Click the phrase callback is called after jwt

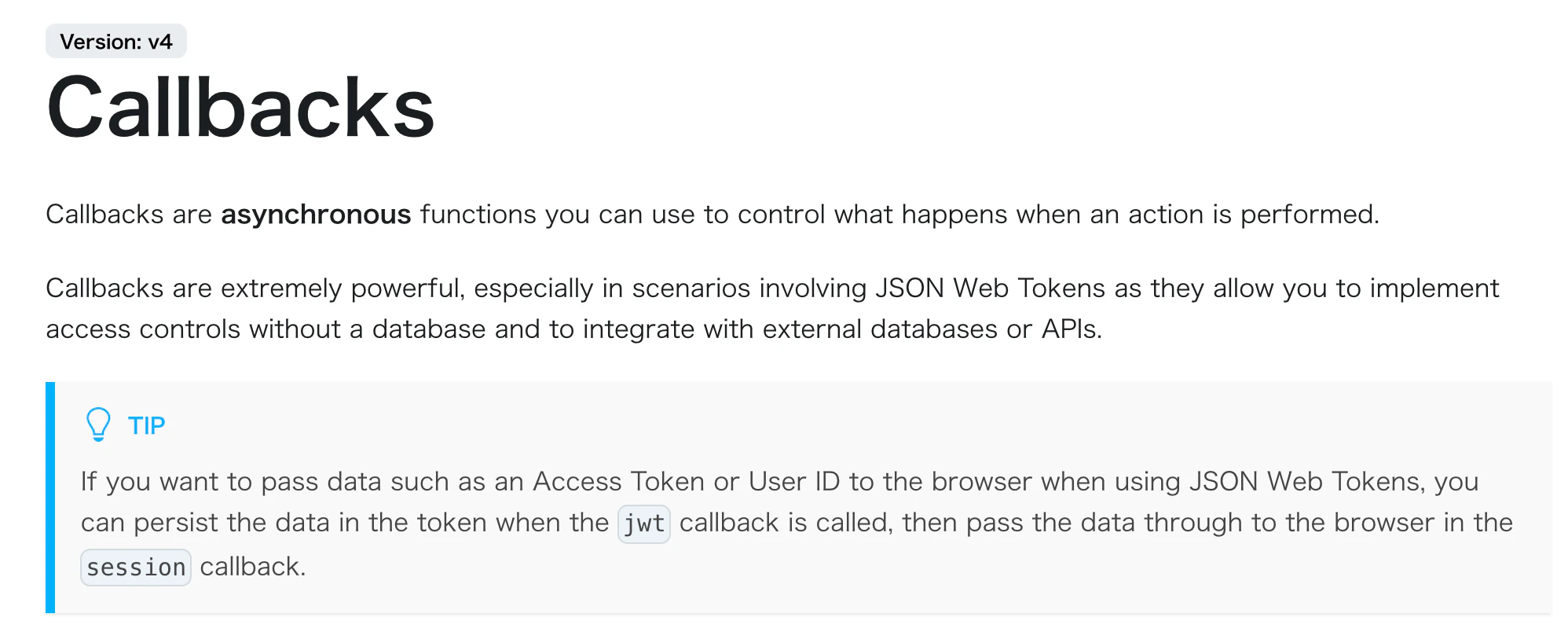coord(786,523)
